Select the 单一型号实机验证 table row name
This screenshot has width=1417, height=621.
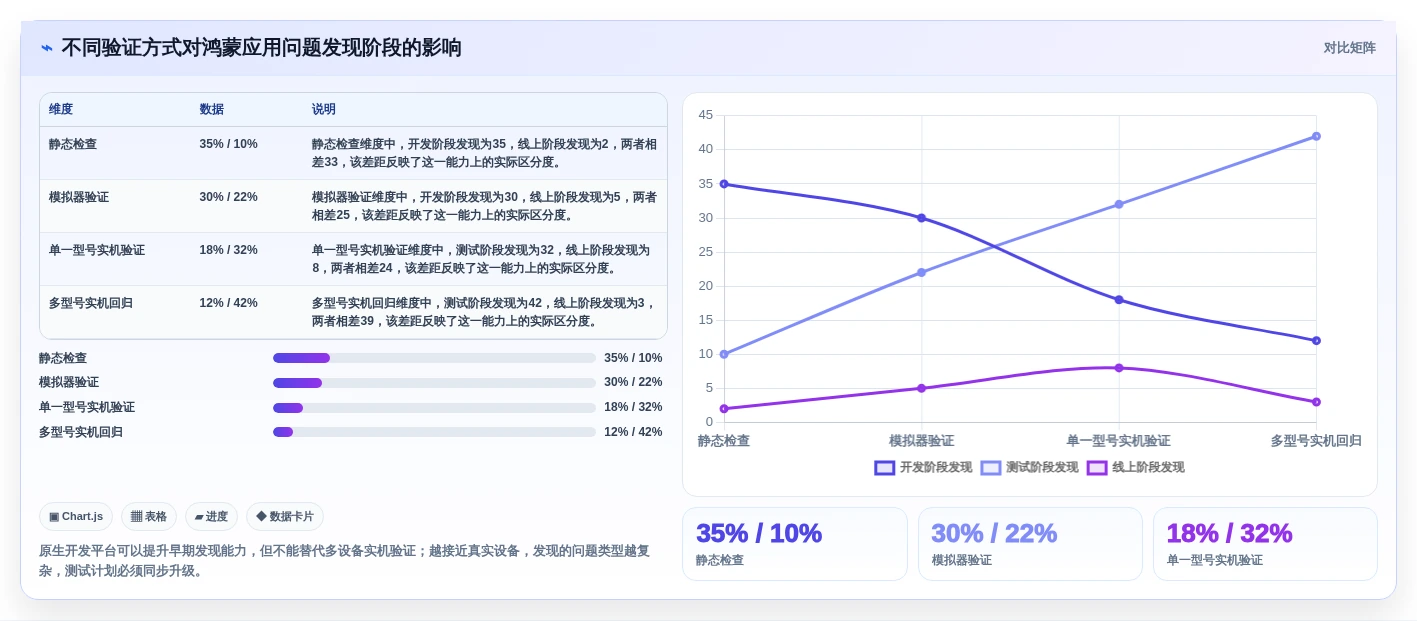(x=97, y=250)
